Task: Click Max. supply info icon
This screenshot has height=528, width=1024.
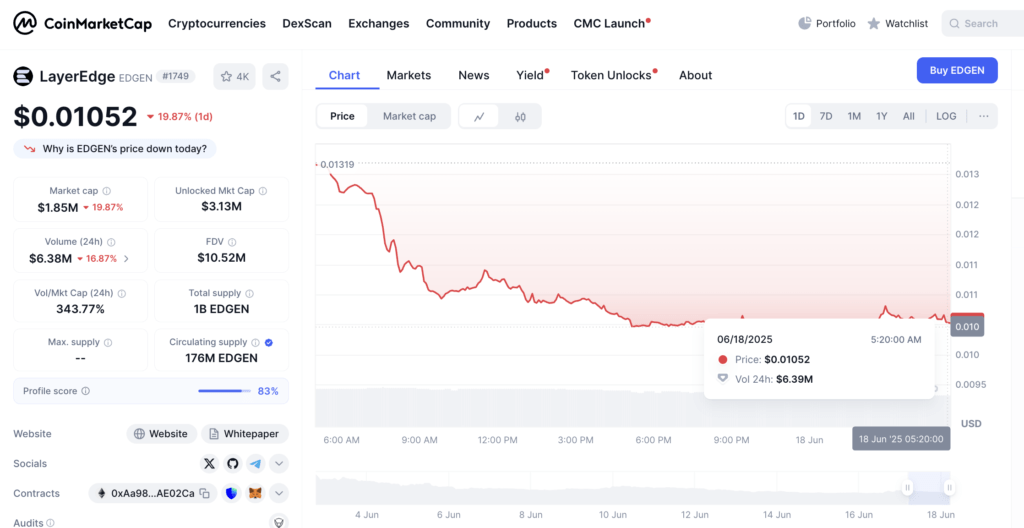Action: [108, 342]
